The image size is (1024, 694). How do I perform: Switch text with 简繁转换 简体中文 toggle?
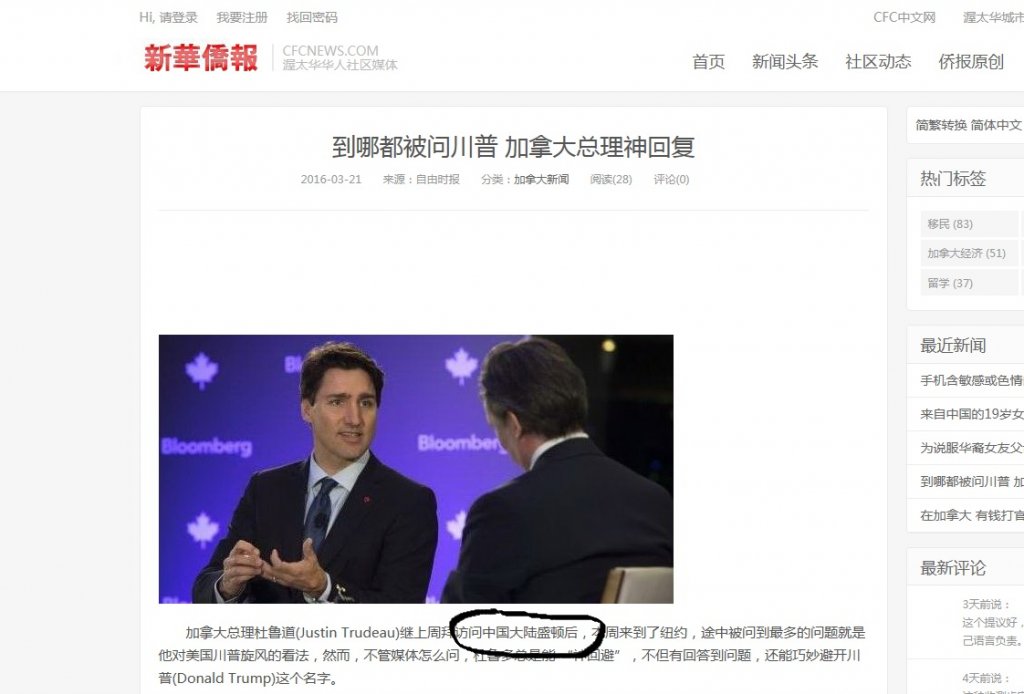pyautogui.click(x=968, y=125)
